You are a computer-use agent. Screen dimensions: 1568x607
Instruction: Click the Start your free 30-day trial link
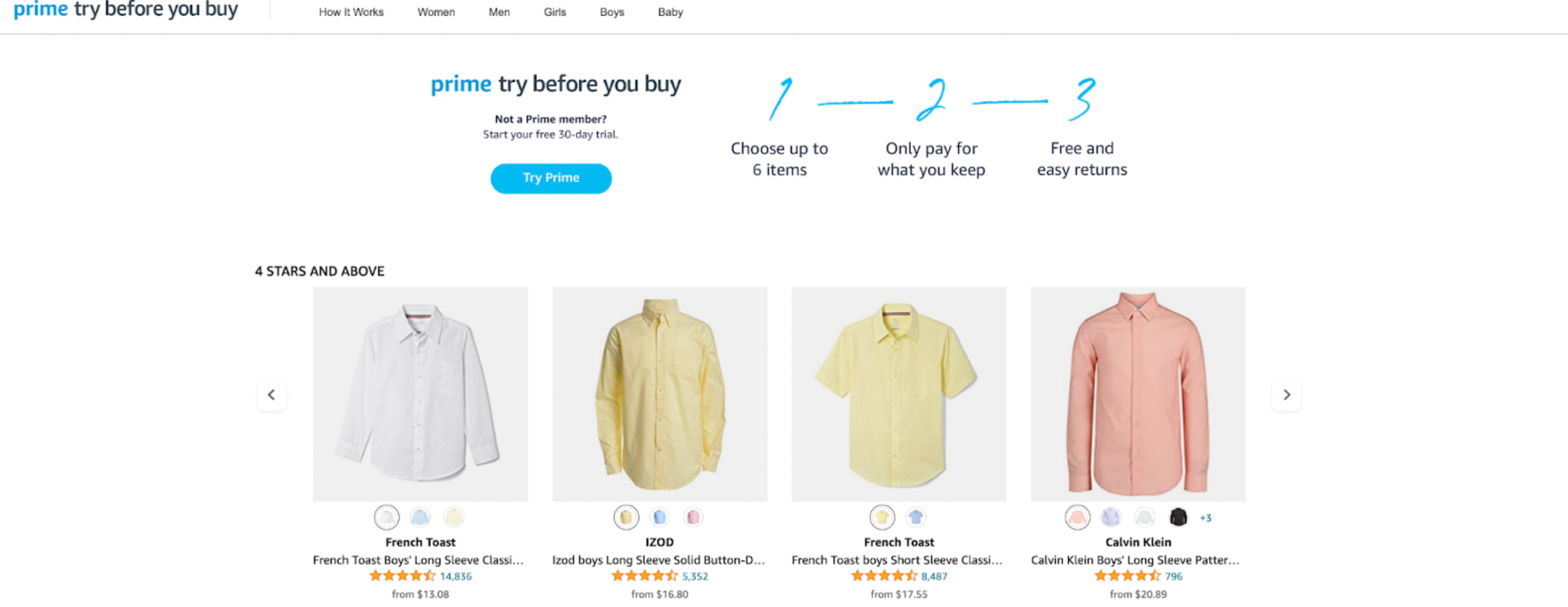550,134
